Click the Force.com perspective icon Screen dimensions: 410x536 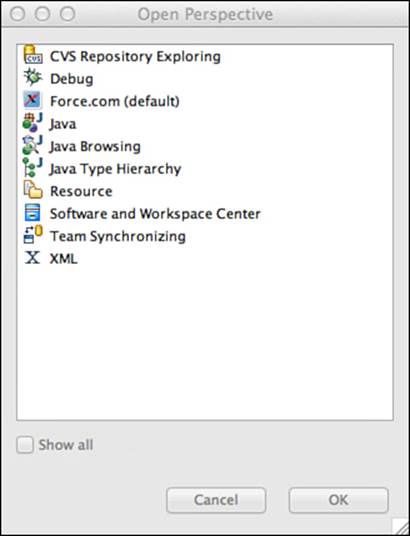32,100
